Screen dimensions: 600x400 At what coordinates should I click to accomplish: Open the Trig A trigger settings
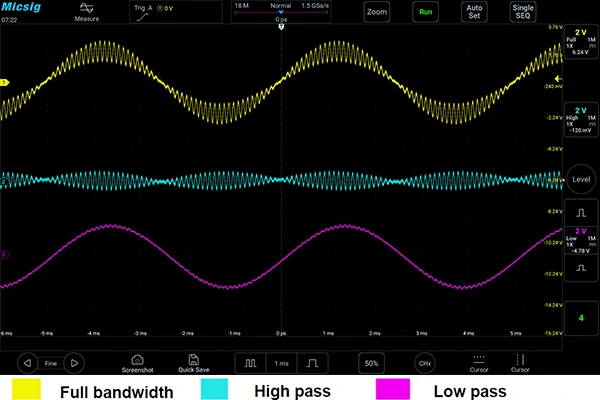(153, 12)
